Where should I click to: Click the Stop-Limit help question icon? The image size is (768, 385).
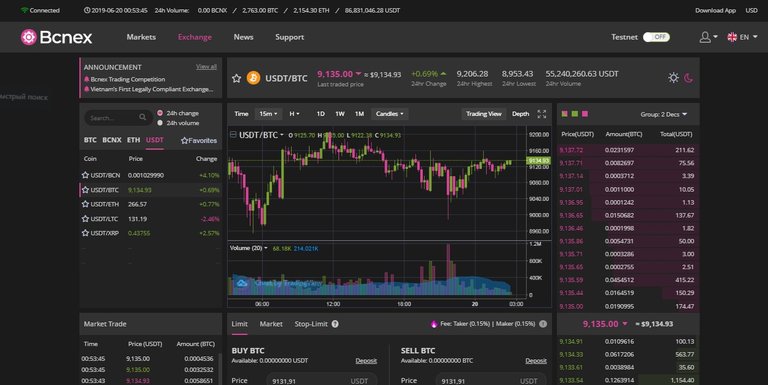335,324
